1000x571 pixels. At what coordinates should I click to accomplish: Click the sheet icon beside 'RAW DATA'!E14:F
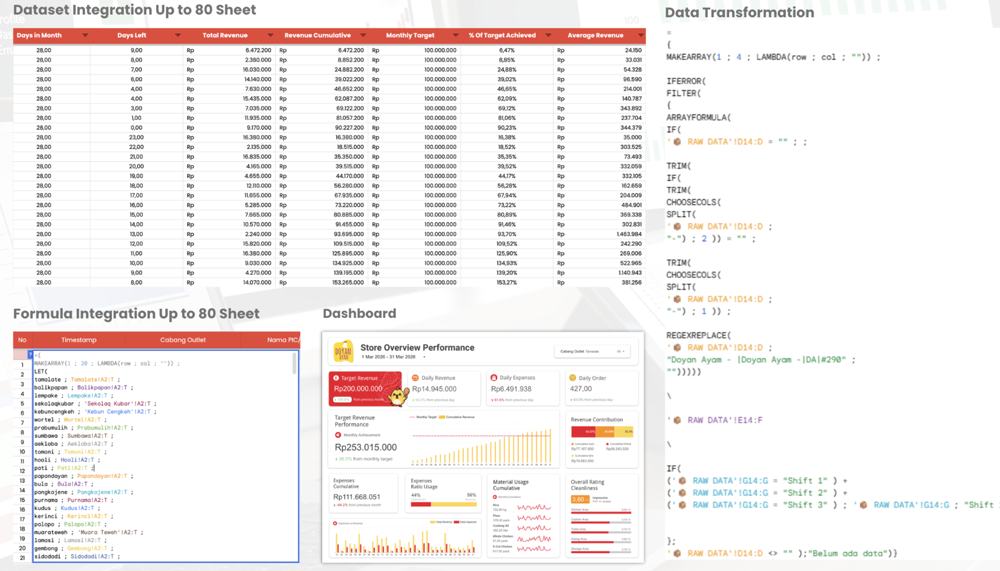pos(677,420)
